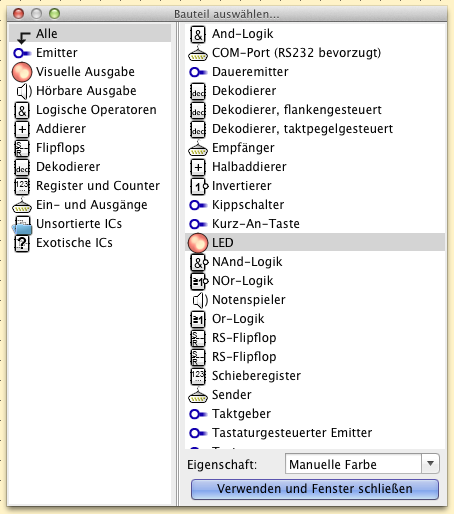The width and height of the screenshot is (454, 514).
Task: Select the Halbaddierer plus icon
Action: [198, 167]
